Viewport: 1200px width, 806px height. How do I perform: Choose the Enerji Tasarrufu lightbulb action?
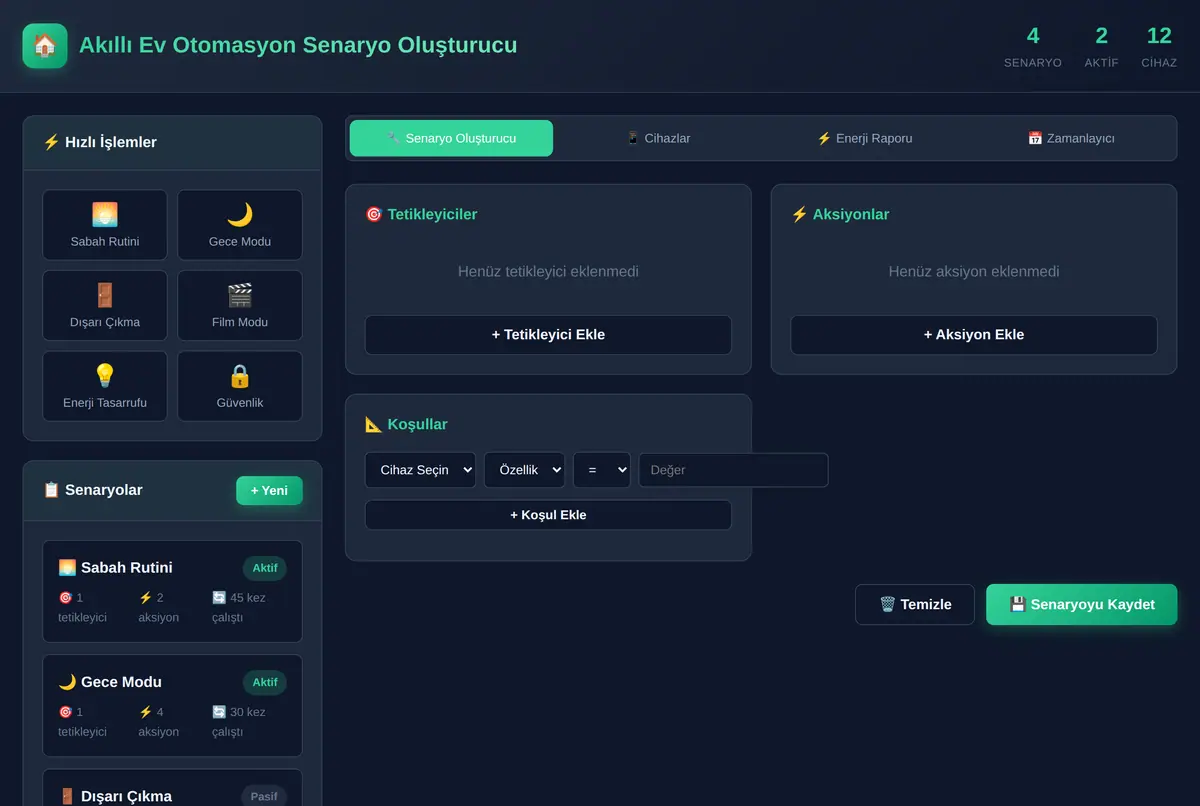(x=105, y=386)
